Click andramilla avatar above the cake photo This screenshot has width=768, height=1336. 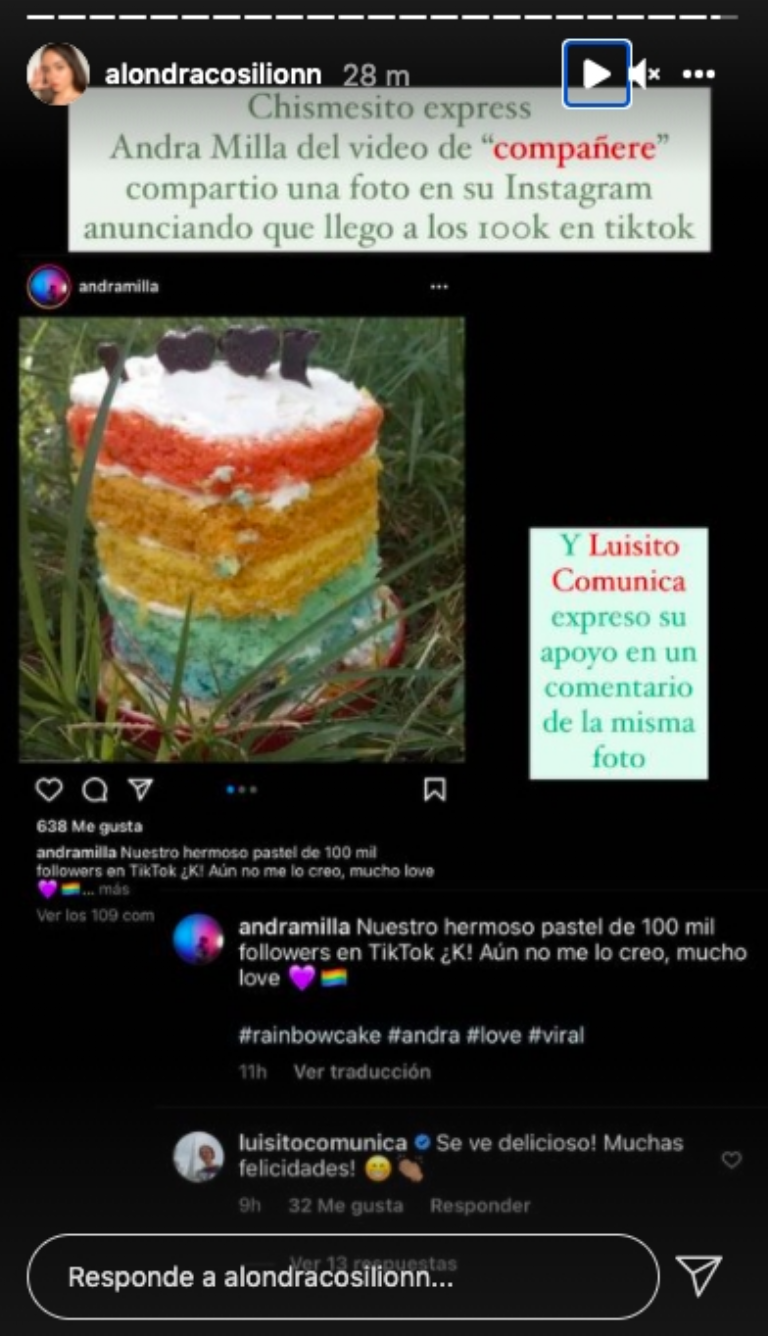coord(49,286)
